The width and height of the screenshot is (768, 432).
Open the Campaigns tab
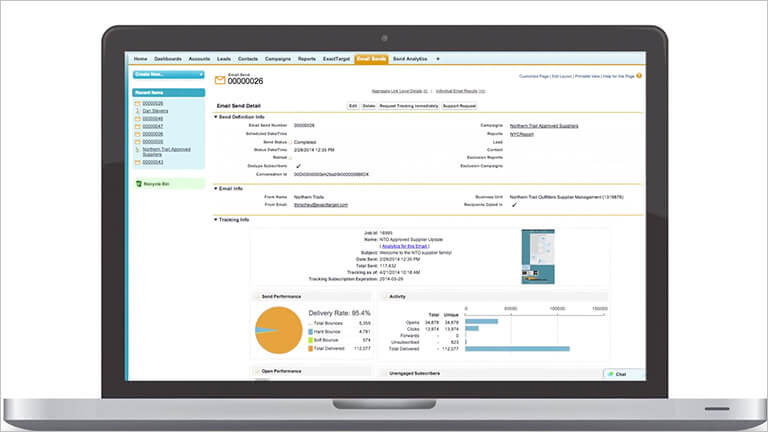[278, 59]
